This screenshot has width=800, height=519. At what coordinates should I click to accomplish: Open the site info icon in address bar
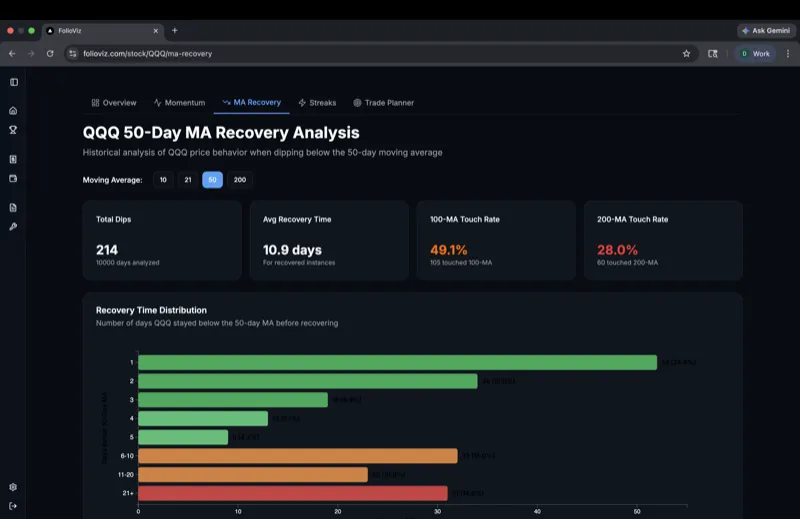click(73, 54)
